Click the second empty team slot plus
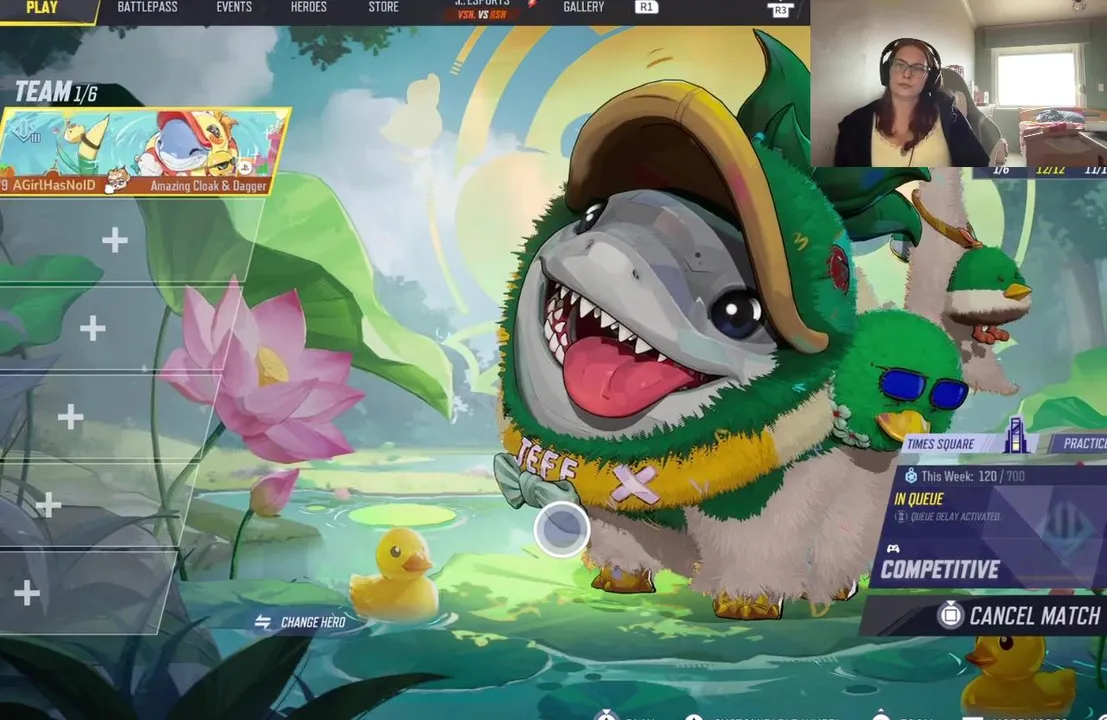Image resolution: width=1107 pixels, height=720 pixels. click(x=92, y=329)
